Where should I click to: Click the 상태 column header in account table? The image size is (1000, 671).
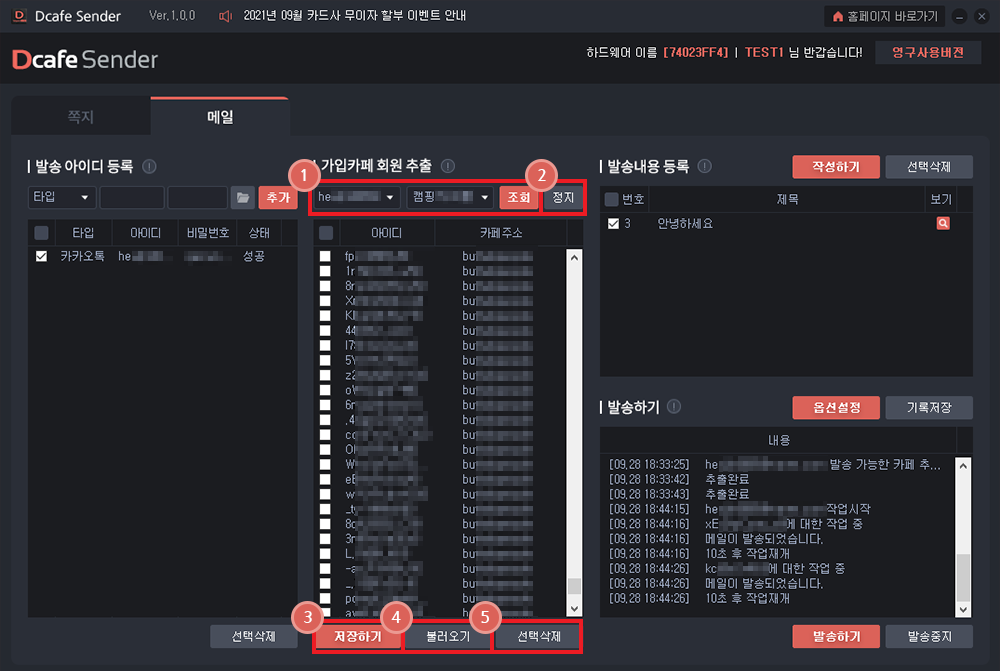tap(258, 233)
